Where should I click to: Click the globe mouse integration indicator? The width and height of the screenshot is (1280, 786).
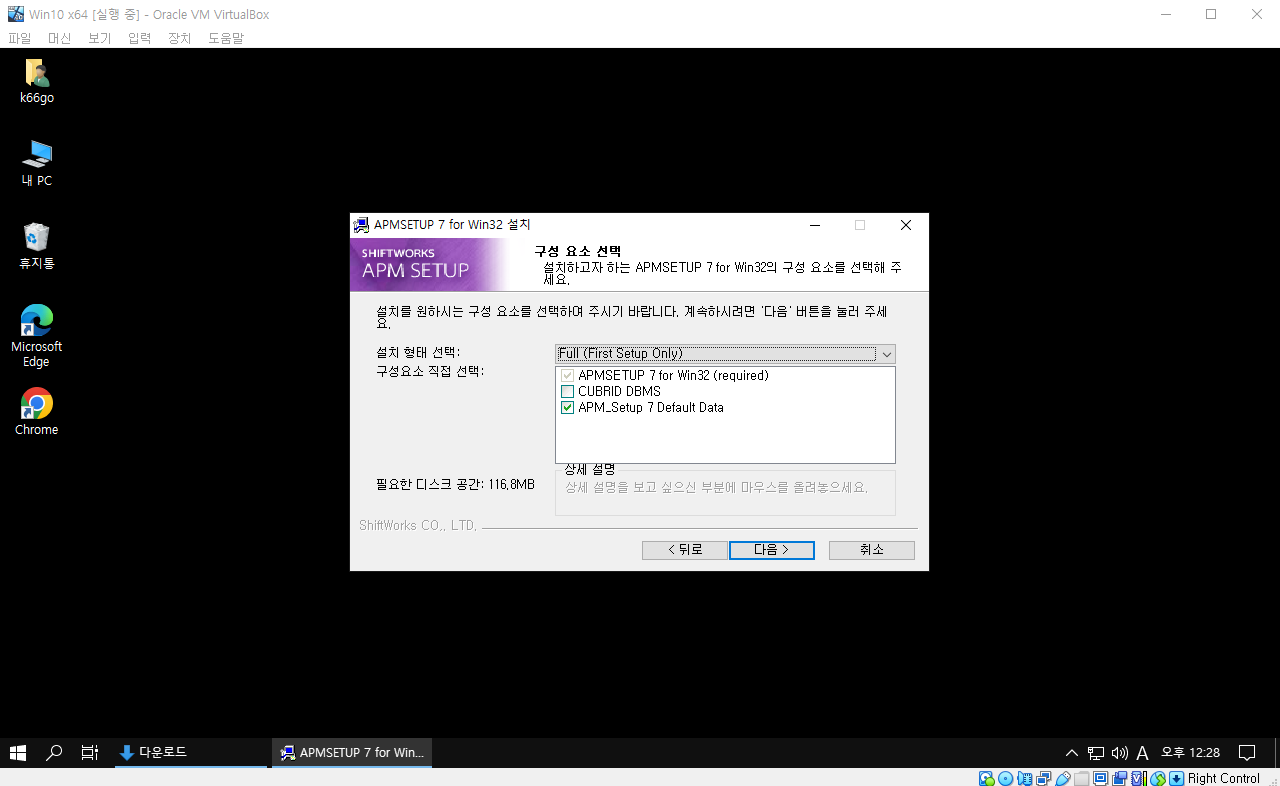[1158, 779]
